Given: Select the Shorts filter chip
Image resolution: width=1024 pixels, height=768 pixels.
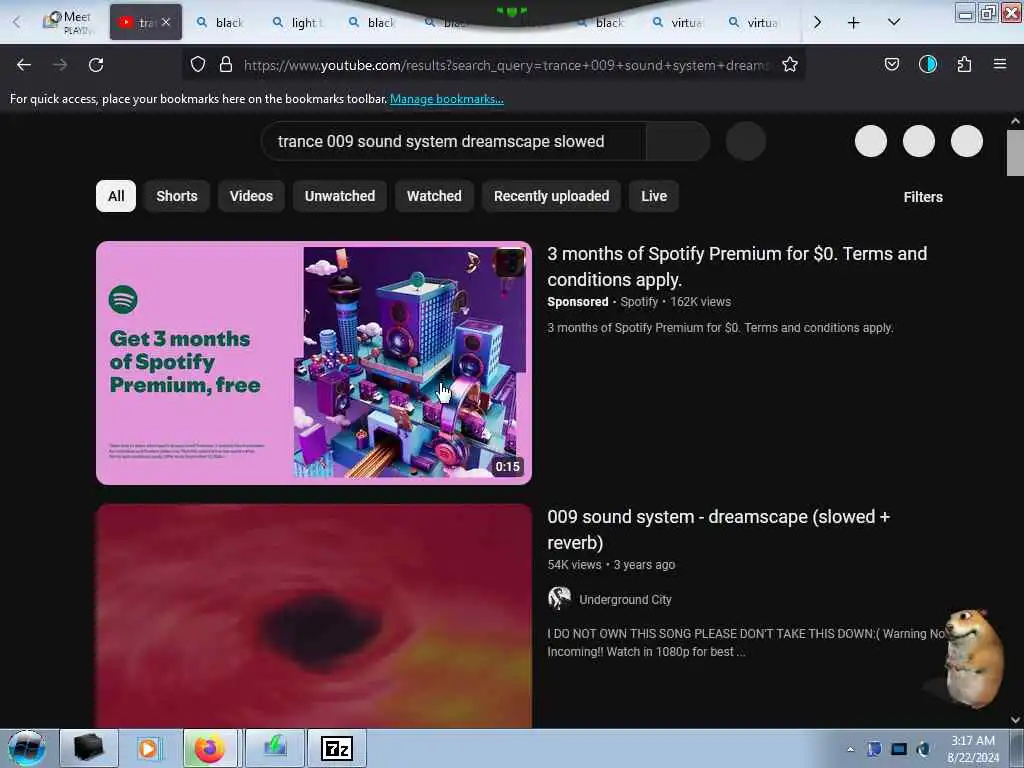Looking at the screenshot, I should [x=177, y=196].
